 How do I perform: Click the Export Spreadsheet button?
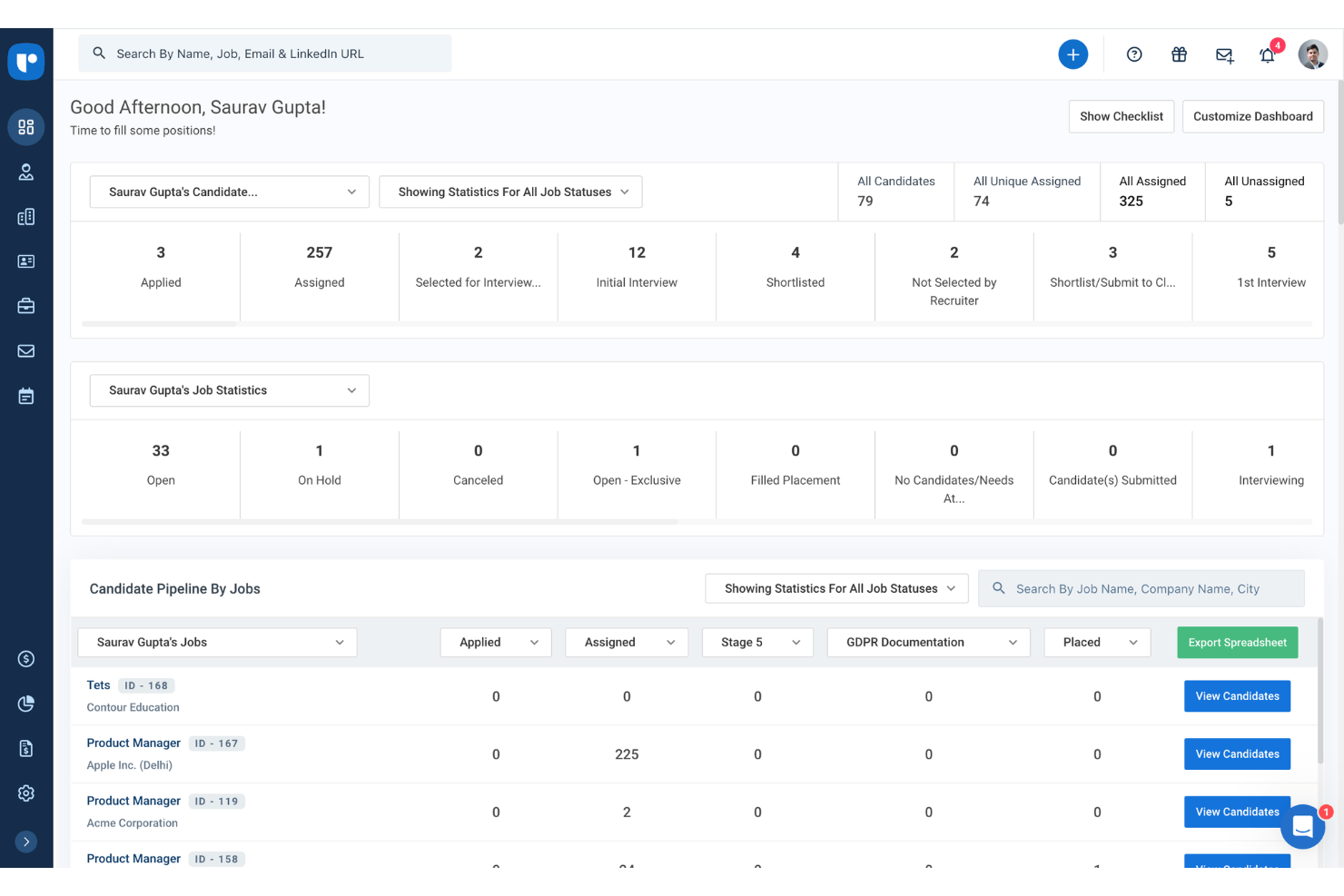click(1237, 643)
